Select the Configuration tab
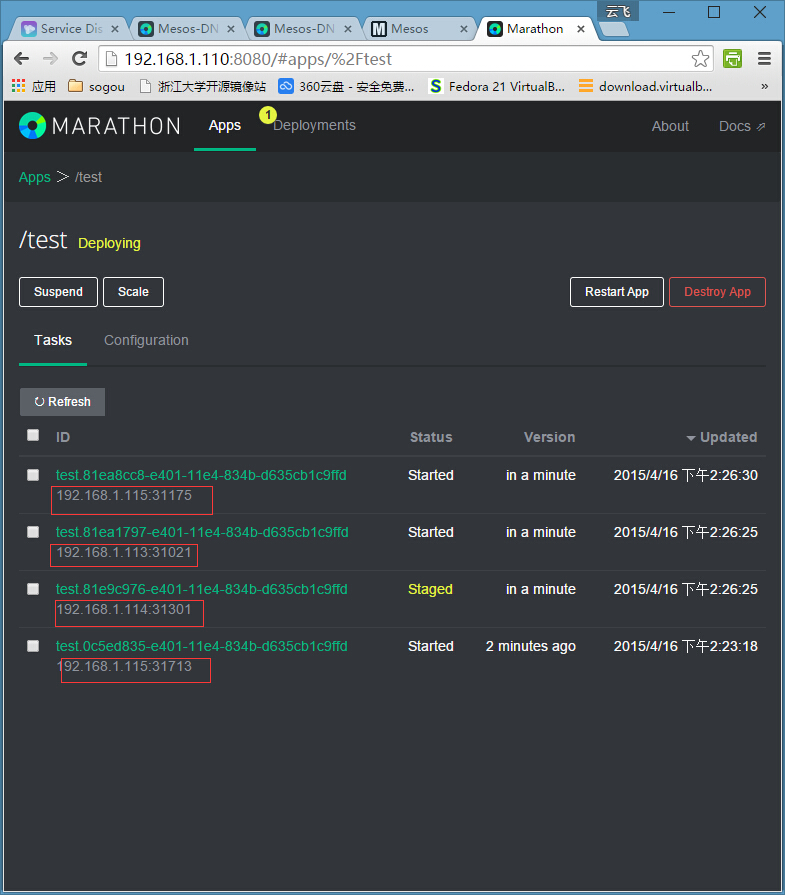Viewport: 785px width, 895px height. 146,340
